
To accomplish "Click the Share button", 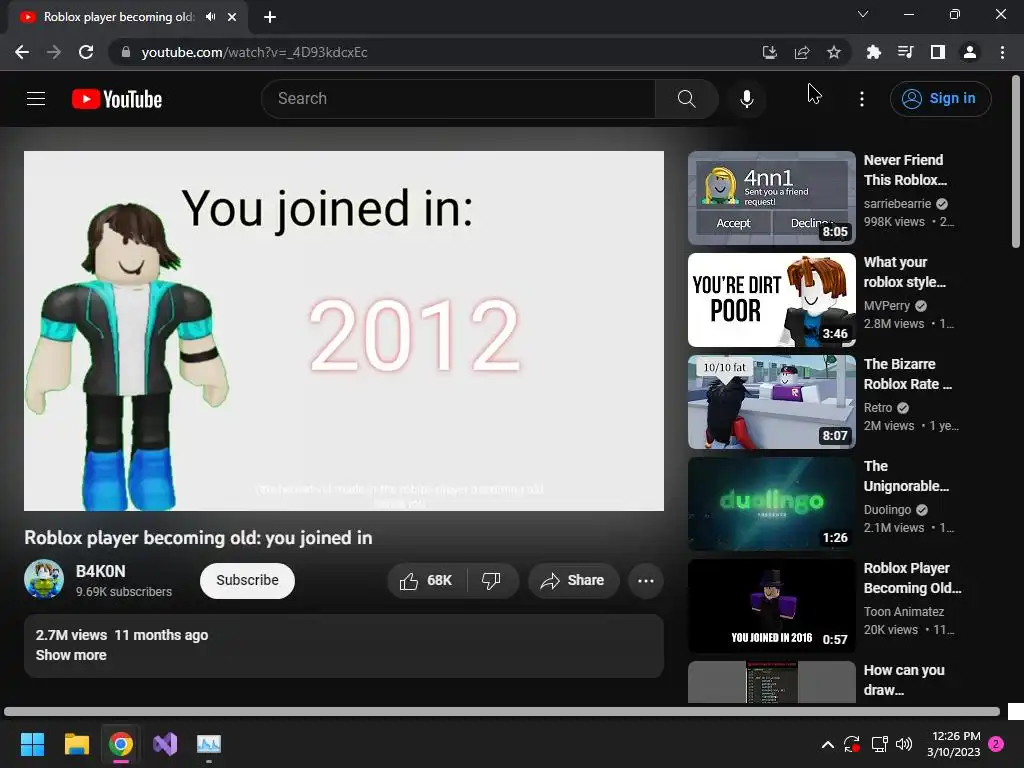I will point(573,581).
